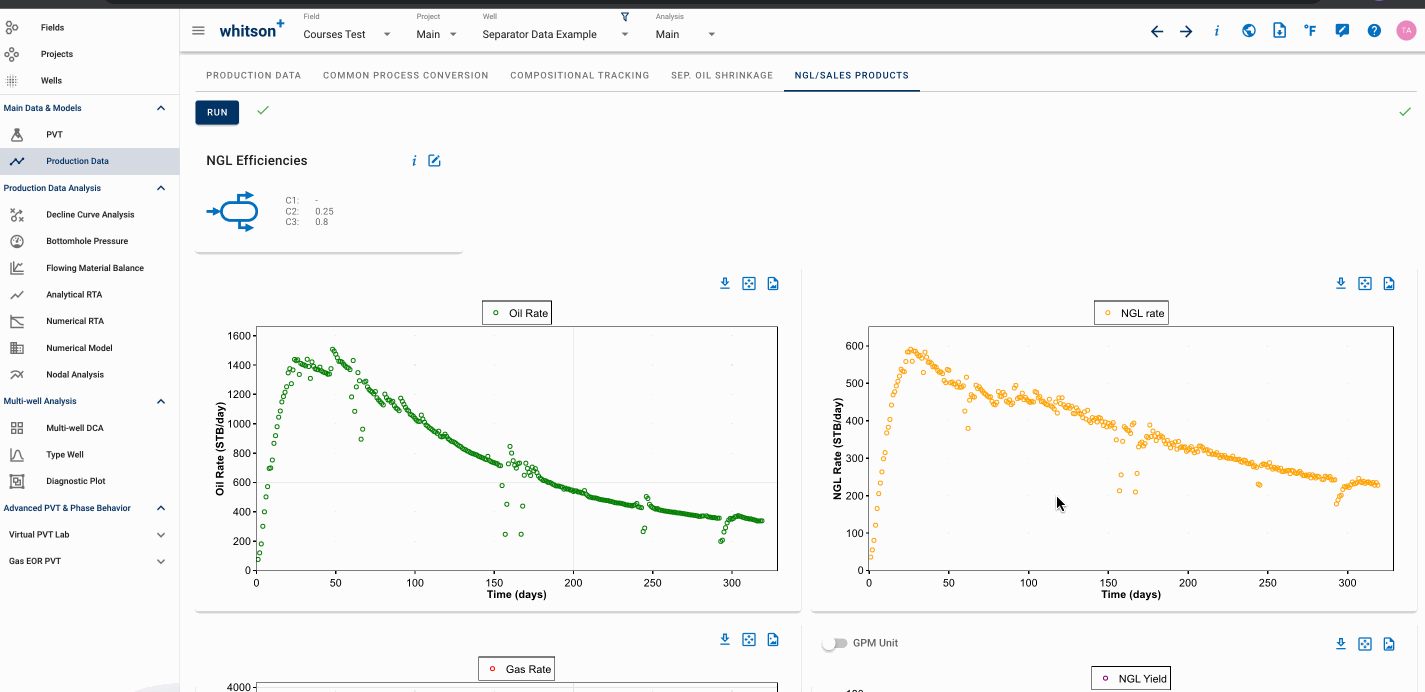This screenshot has width=1425, height=692.
Task: Click the filter icon above Well selector
Action: [x=625, y=17]
